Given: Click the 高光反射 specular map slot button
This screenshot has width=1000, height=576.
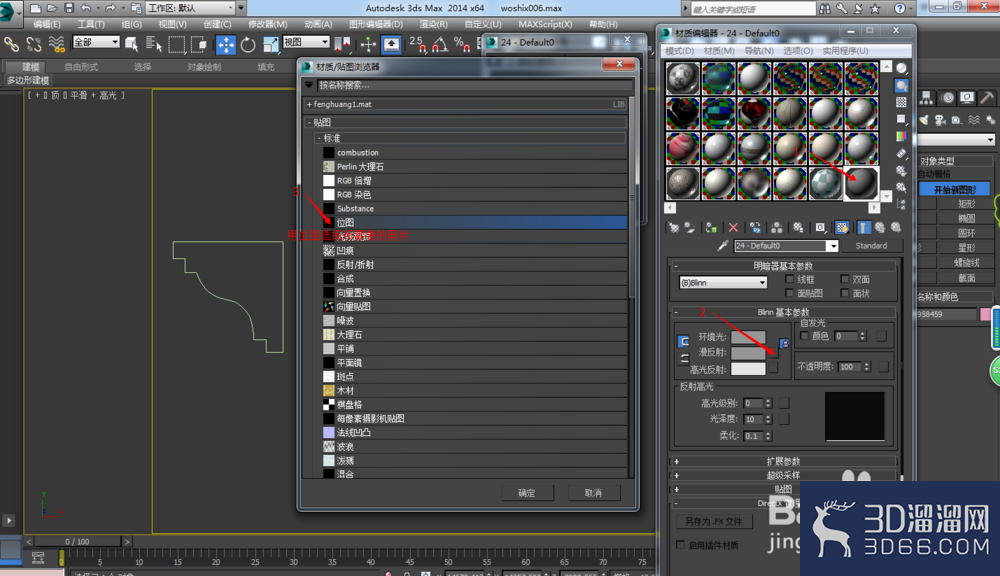Looking at the screenshot, I should tap(774, 368).
